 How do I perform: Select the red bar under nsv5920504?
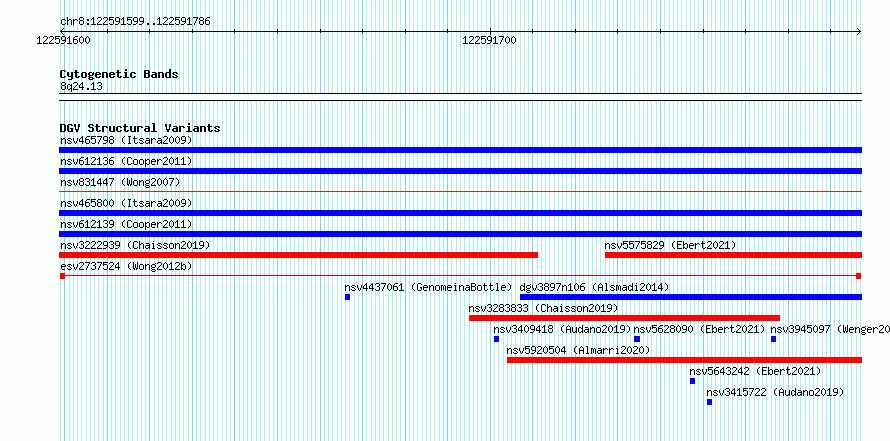click(x=685, y=360)
